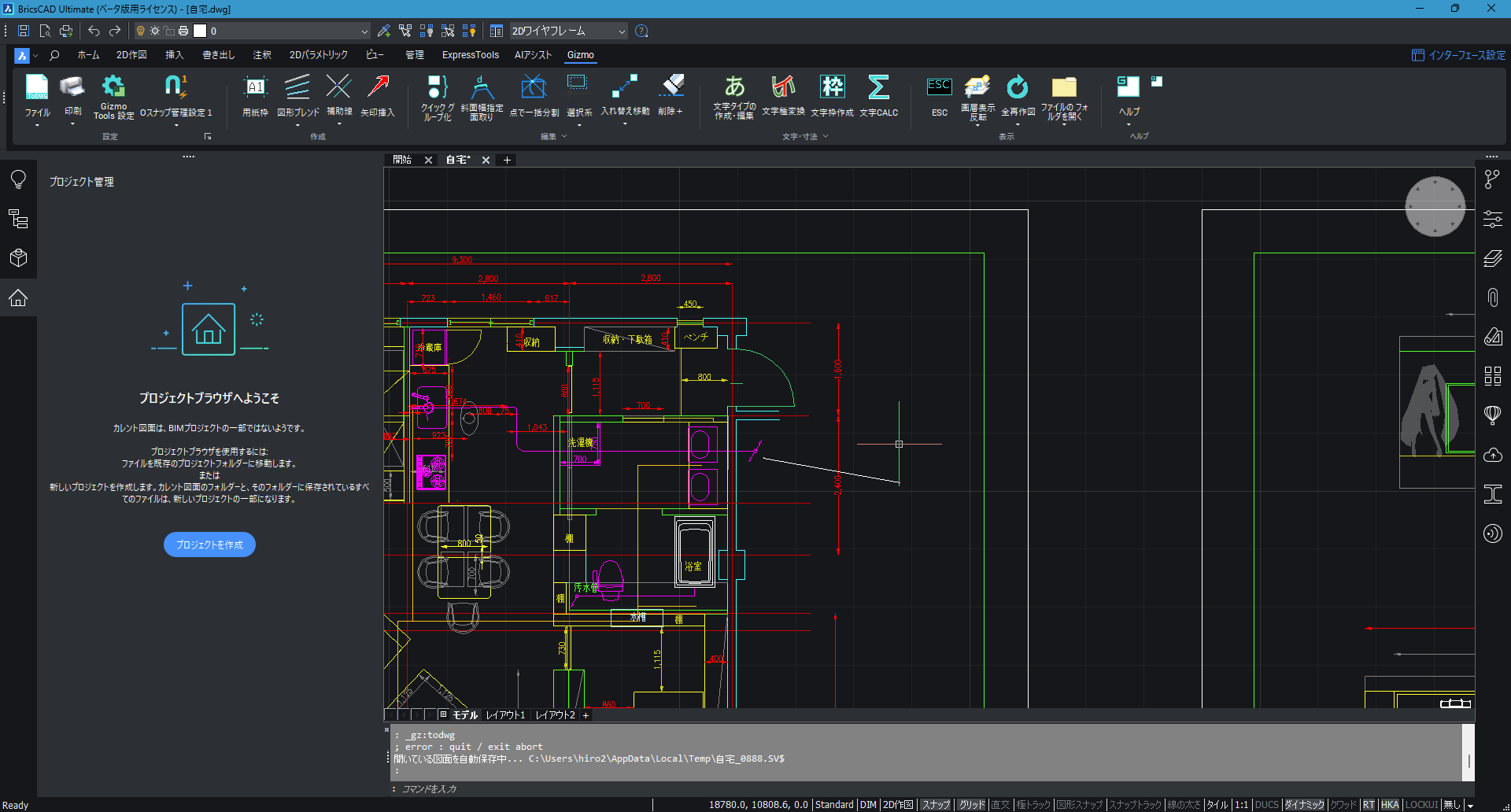Screen dimensions: 1511x812
Task: Click the プロジェクトを作成 button
Action: (209, 544)
